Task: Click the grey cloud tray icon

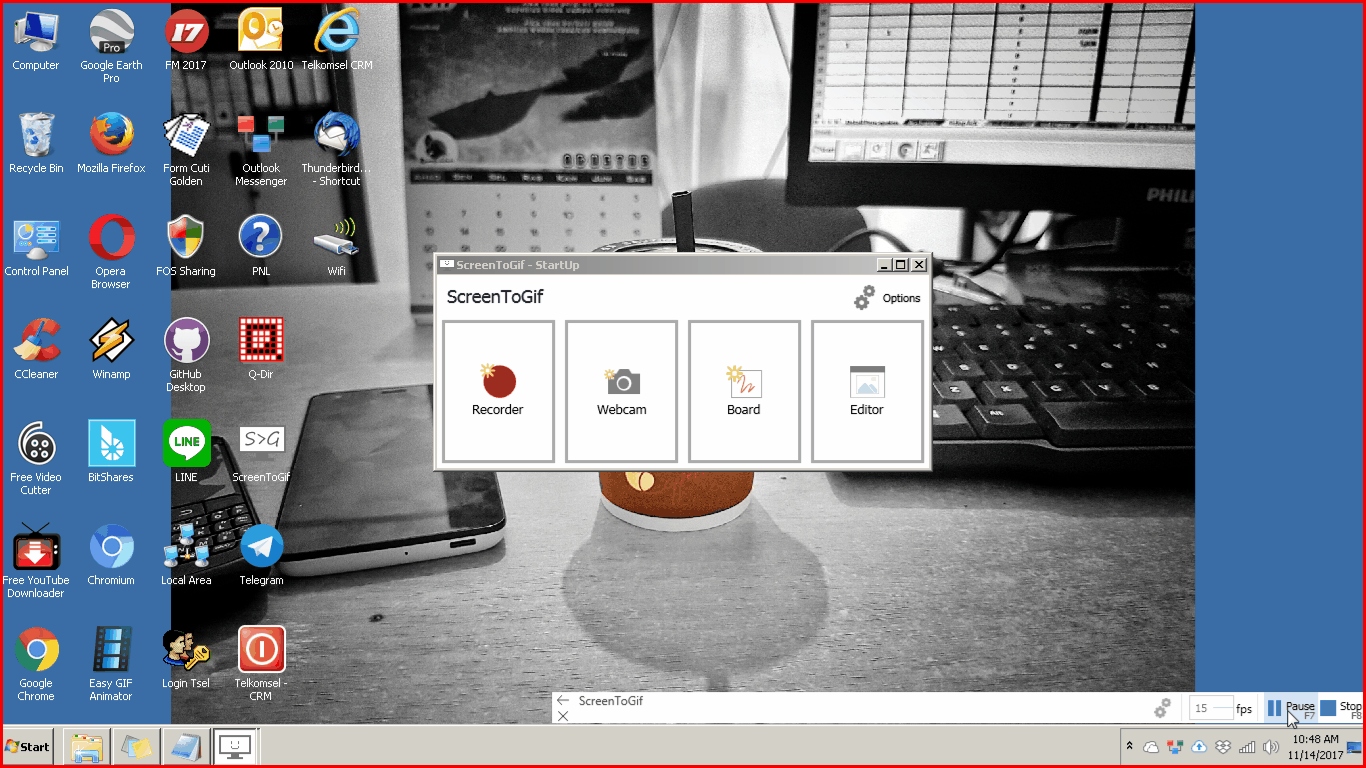Action: (1151, 746)
